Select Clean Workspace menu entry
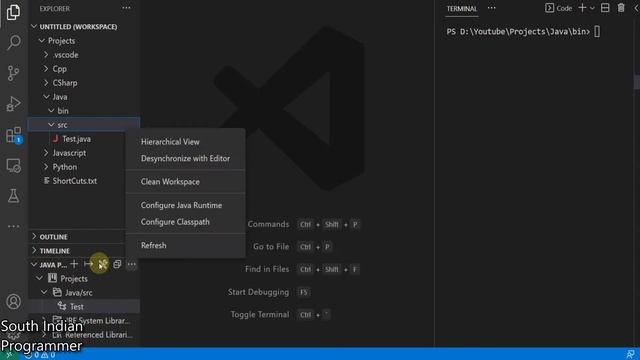This screenshot has height=360, width=640. coord(185,182)
